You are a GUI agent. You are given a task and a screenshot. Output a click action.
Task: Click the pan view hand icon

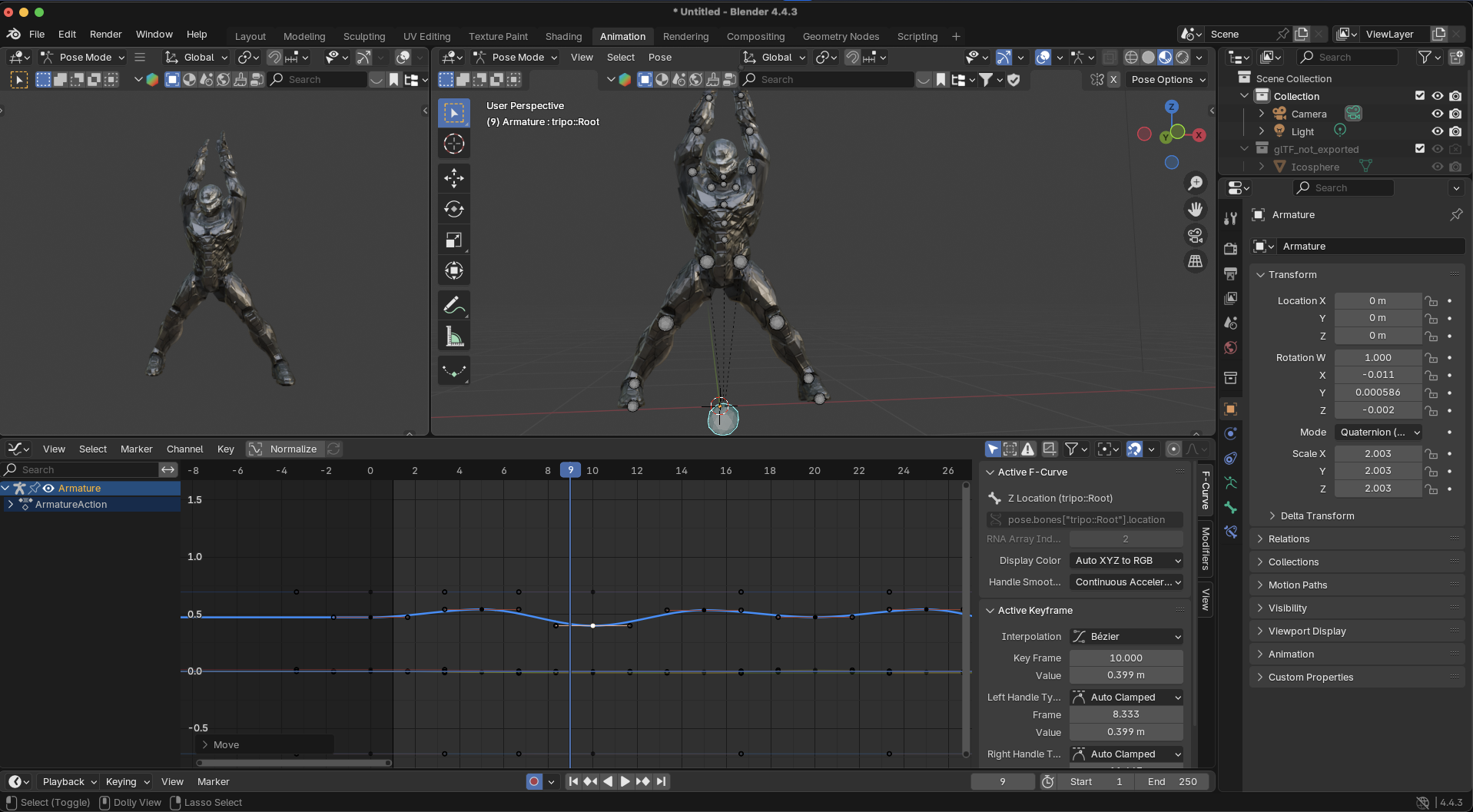click(1196, 209)
